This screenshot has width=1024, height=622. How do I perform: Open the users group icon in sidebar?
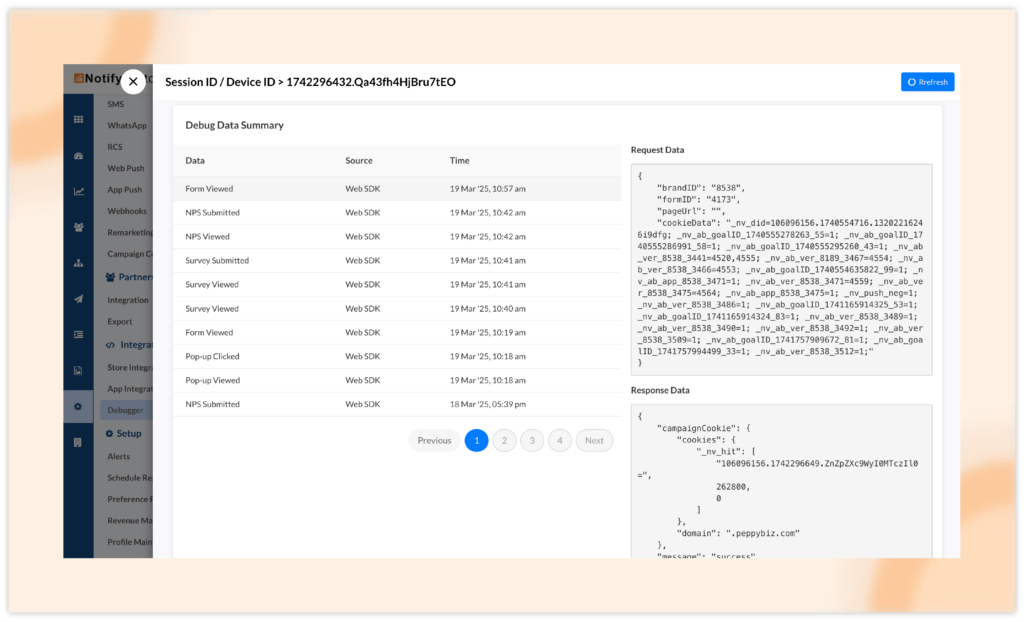click(78, 227)
